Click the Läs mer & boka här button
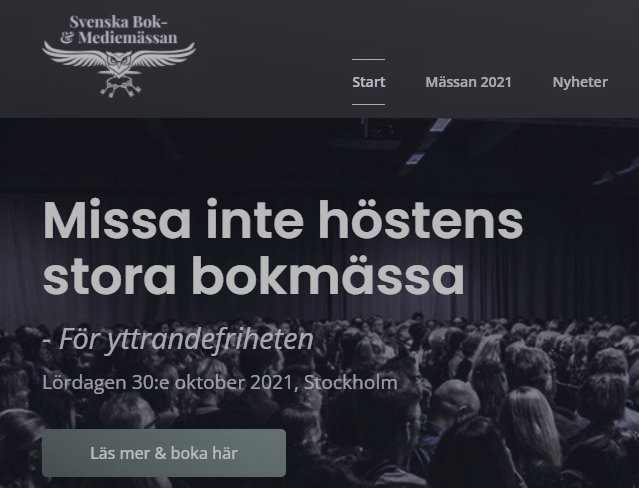This screenshot has height=488, width=639. click(164, 453)
